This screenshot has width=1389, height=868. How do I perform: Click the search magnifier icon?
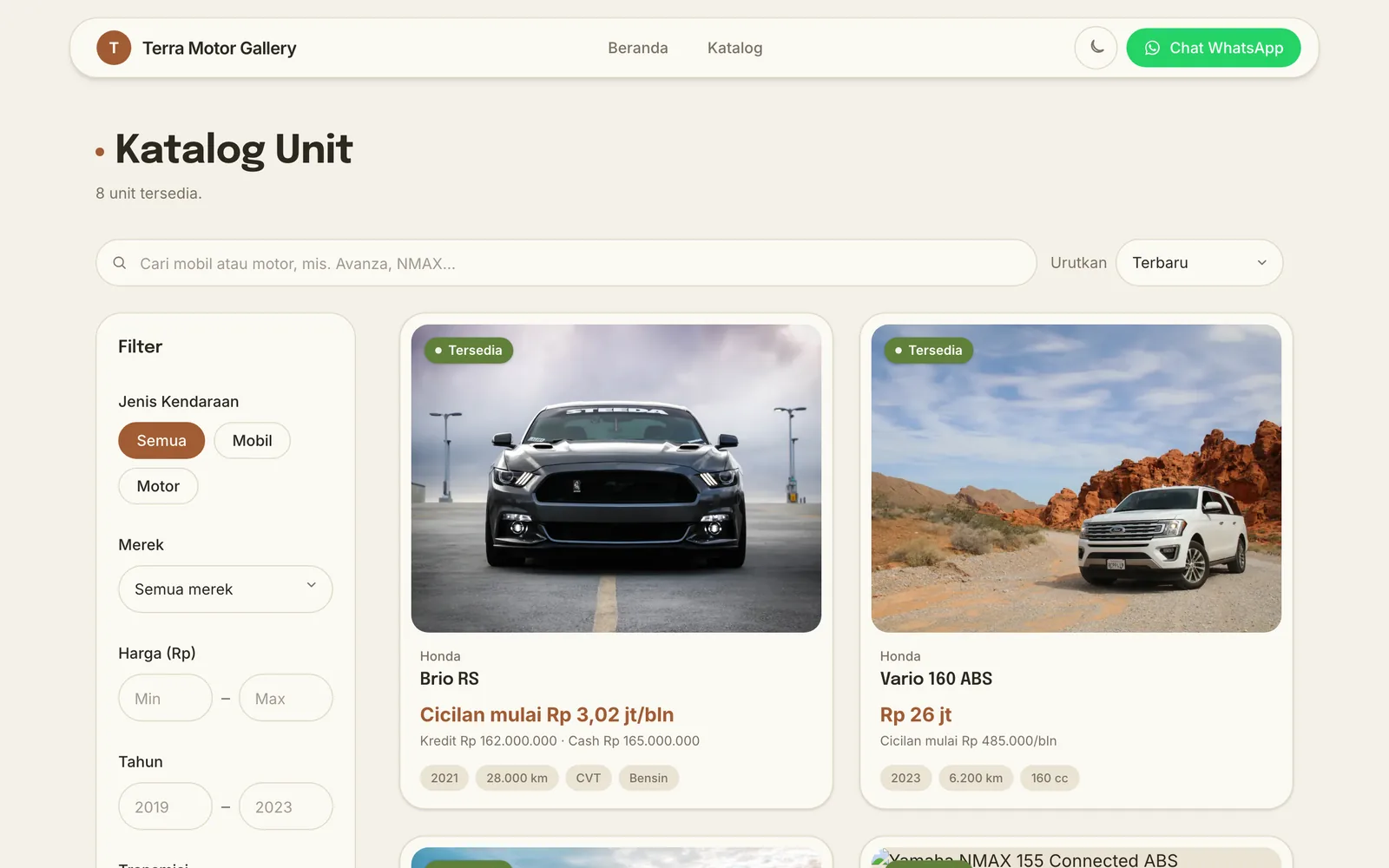(x=120, y=263)
